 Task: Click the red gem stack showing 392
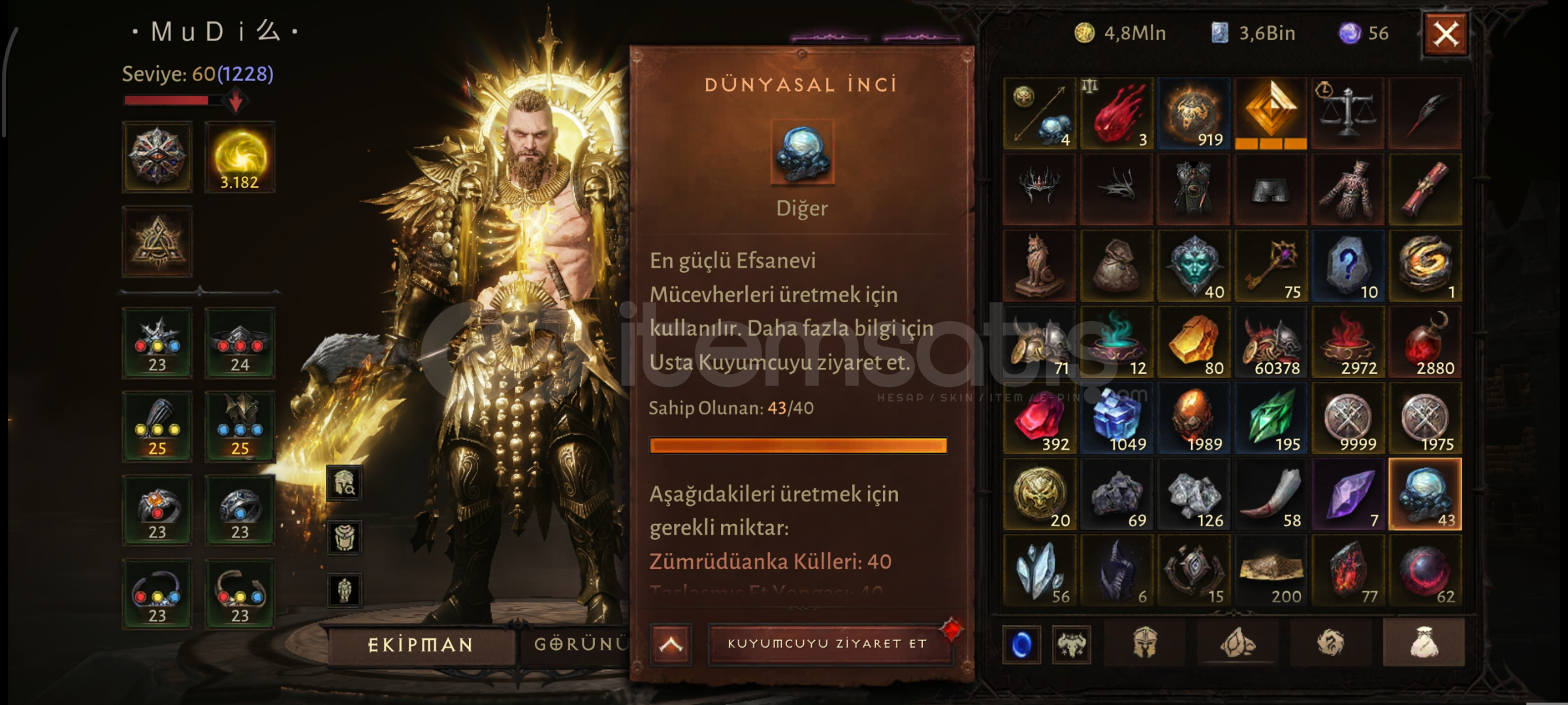1039,418
